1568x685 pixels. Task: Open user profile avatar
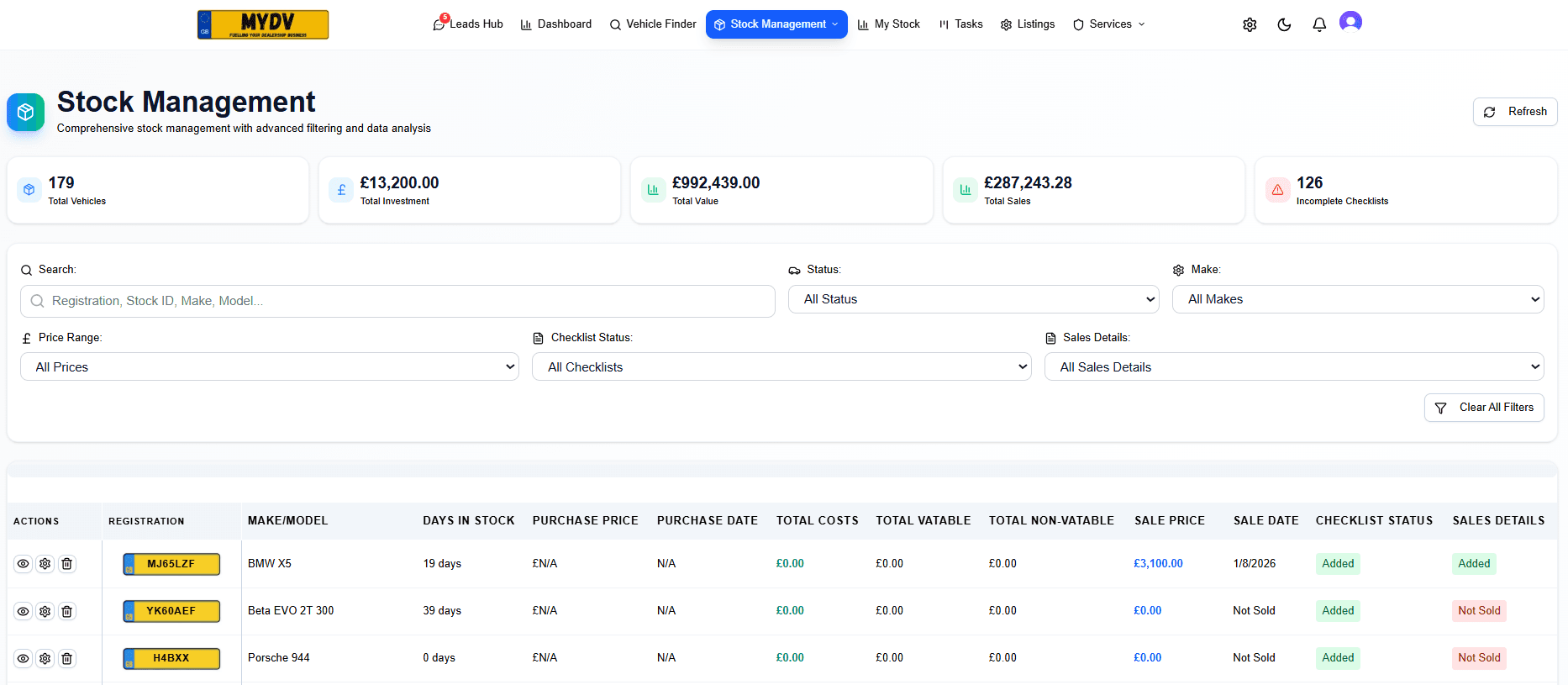pos(1350,22)
